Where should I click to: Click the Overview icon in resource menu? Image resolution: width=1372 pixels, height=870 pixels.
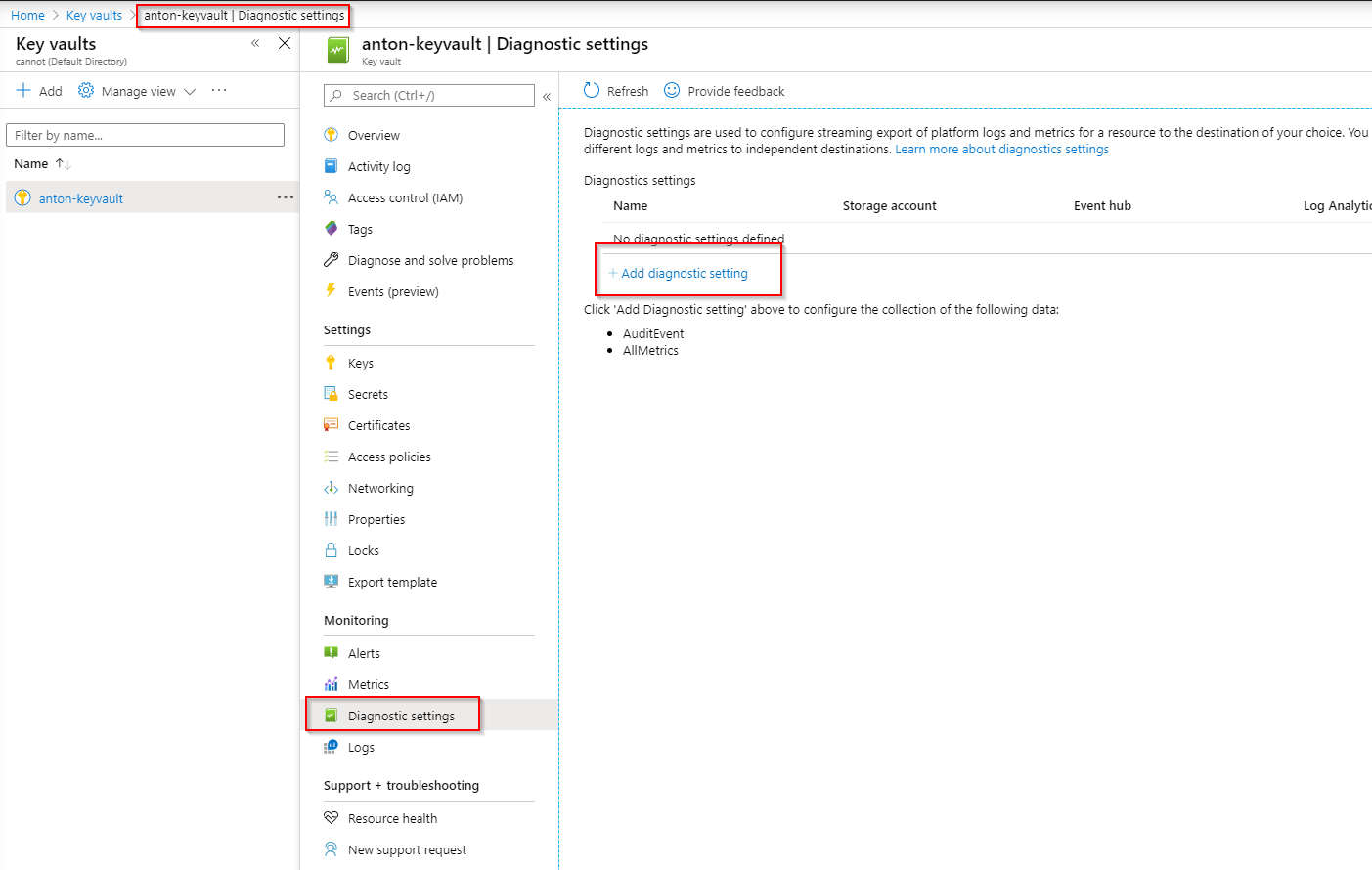tap(331, 135)
